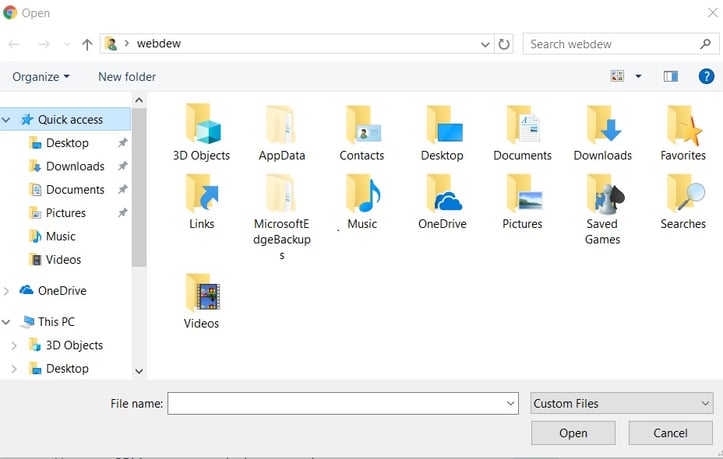
Task: Open the Custom Files type dropdown
Action: pyautogui.click(x=621, y=403)
